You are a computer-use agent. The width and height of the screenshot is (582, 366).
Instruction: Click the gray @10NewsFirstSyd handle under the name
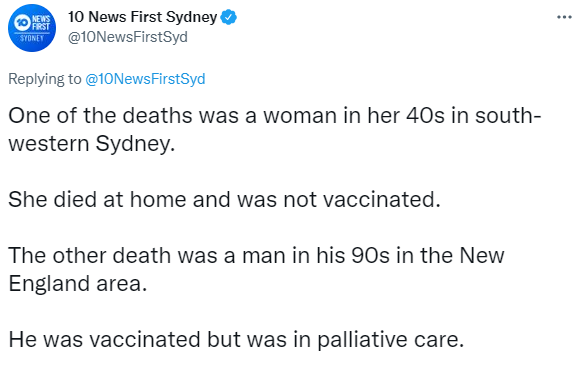coord(128,37)
